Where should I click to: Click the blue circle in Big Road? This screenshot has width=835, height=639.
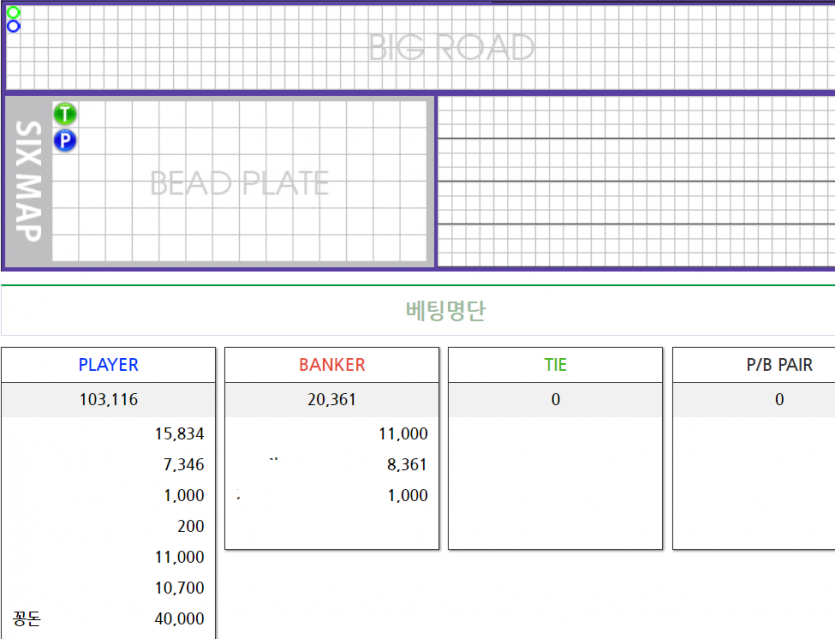[14, 26]
